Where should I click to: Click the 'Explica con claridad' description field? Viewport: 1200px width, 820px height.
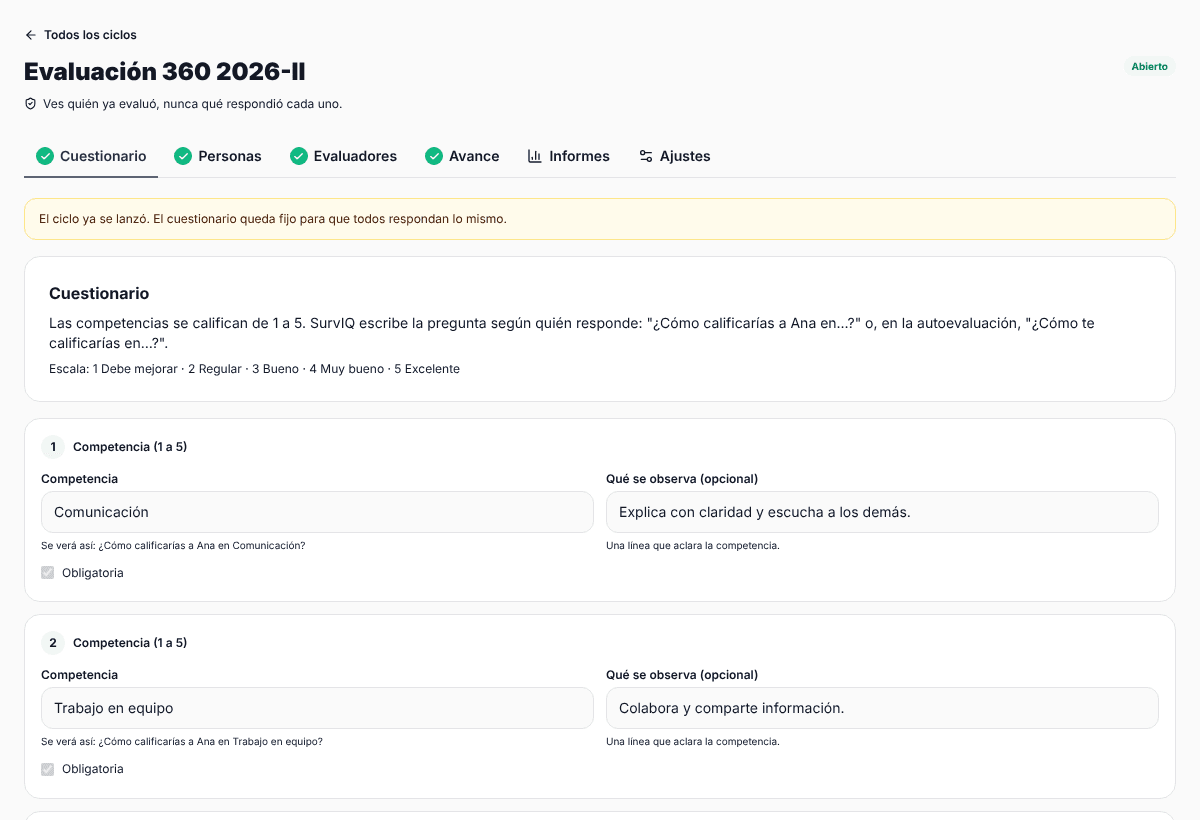tap(882, 512)
